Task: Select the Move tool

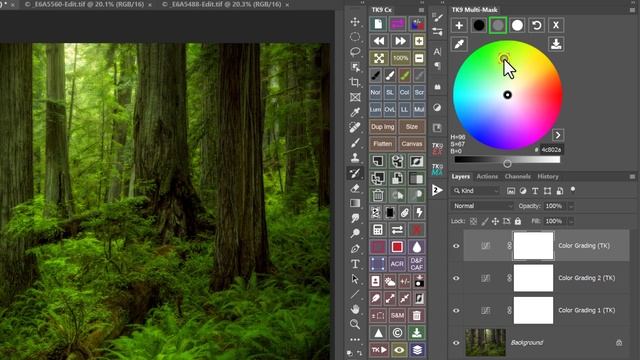Action: click(x=355, y=22)
